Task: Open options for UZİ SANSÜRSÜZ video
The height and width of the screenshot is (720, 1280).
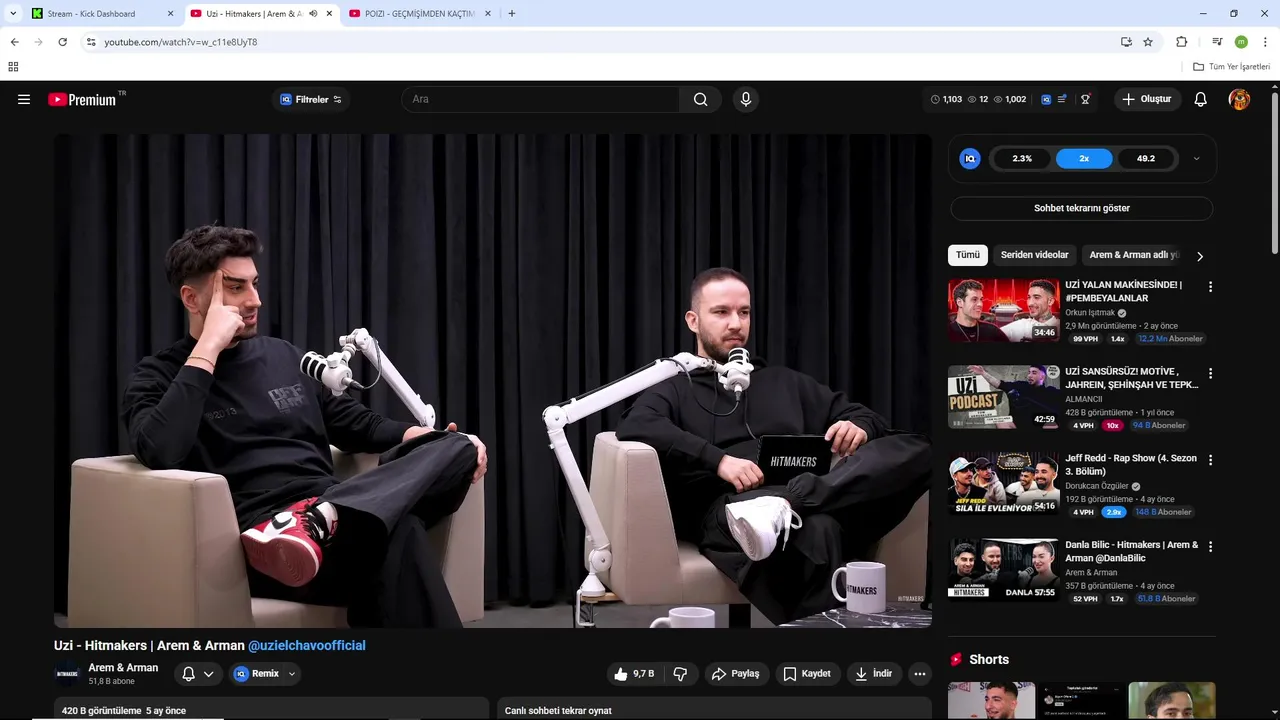Action: 1210,374
